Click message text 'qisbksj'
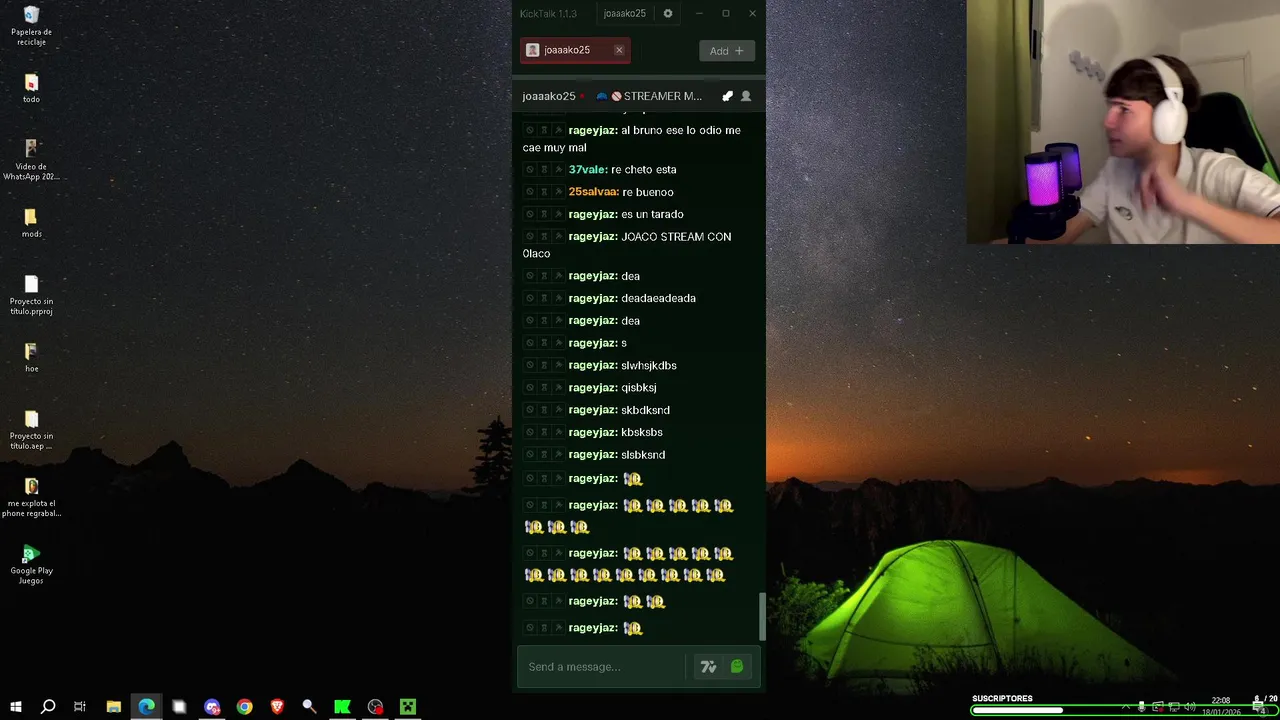Screen dimensions: 1280x720 pos(639,388)
